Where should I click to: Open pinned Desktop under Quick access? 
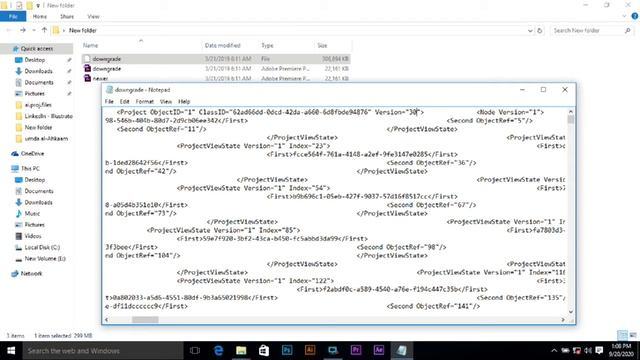click(x=35, y=60)
